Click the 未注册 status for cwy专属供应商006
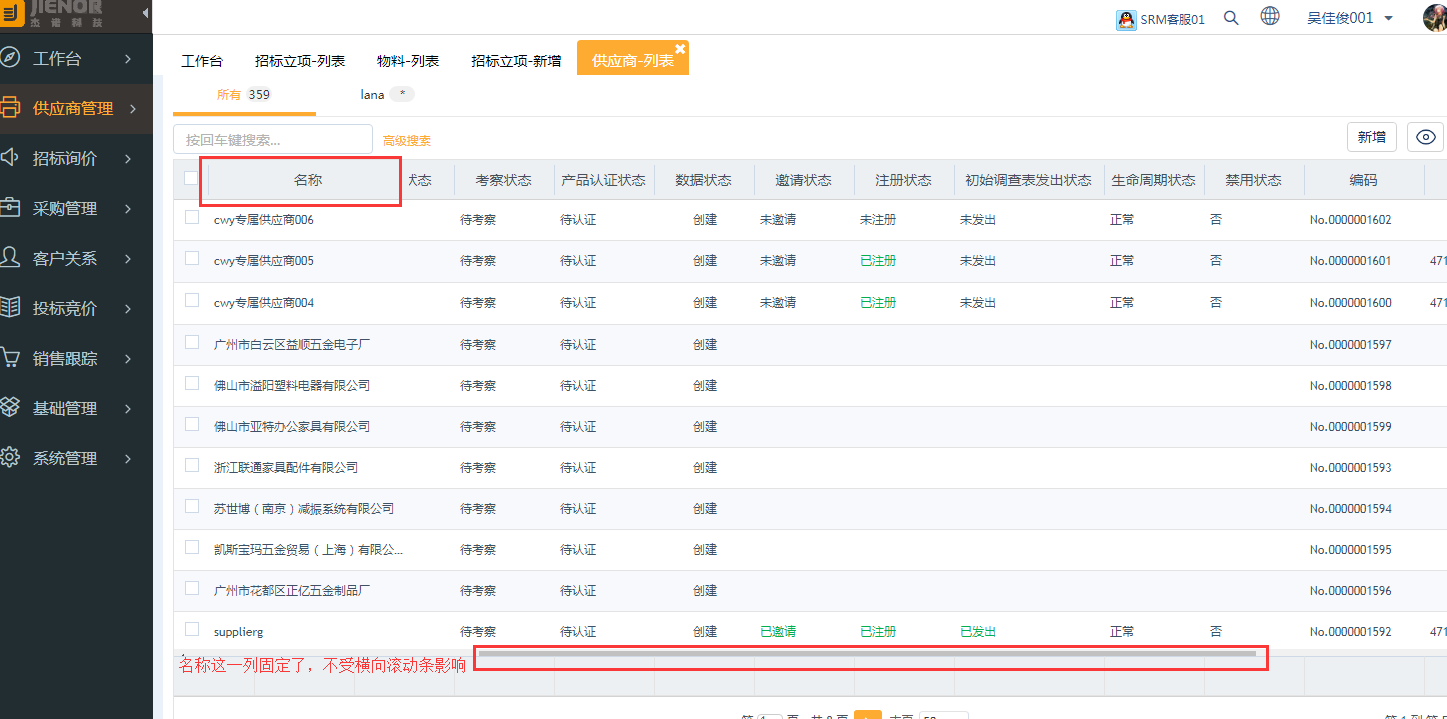 click(878, 219)
